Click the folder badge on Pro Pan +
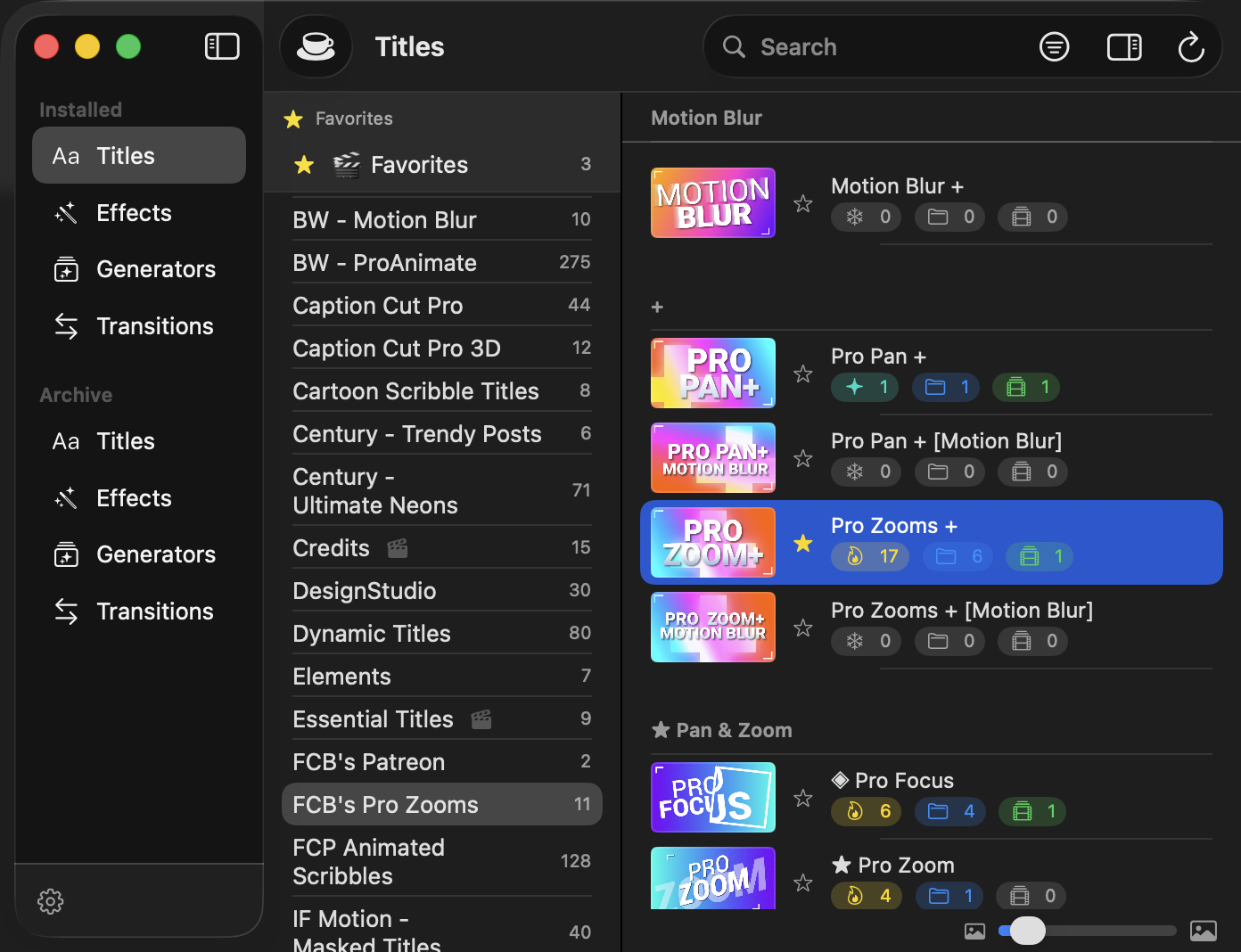The width and height of the screenshot is (1241, 952). (946, 387)
